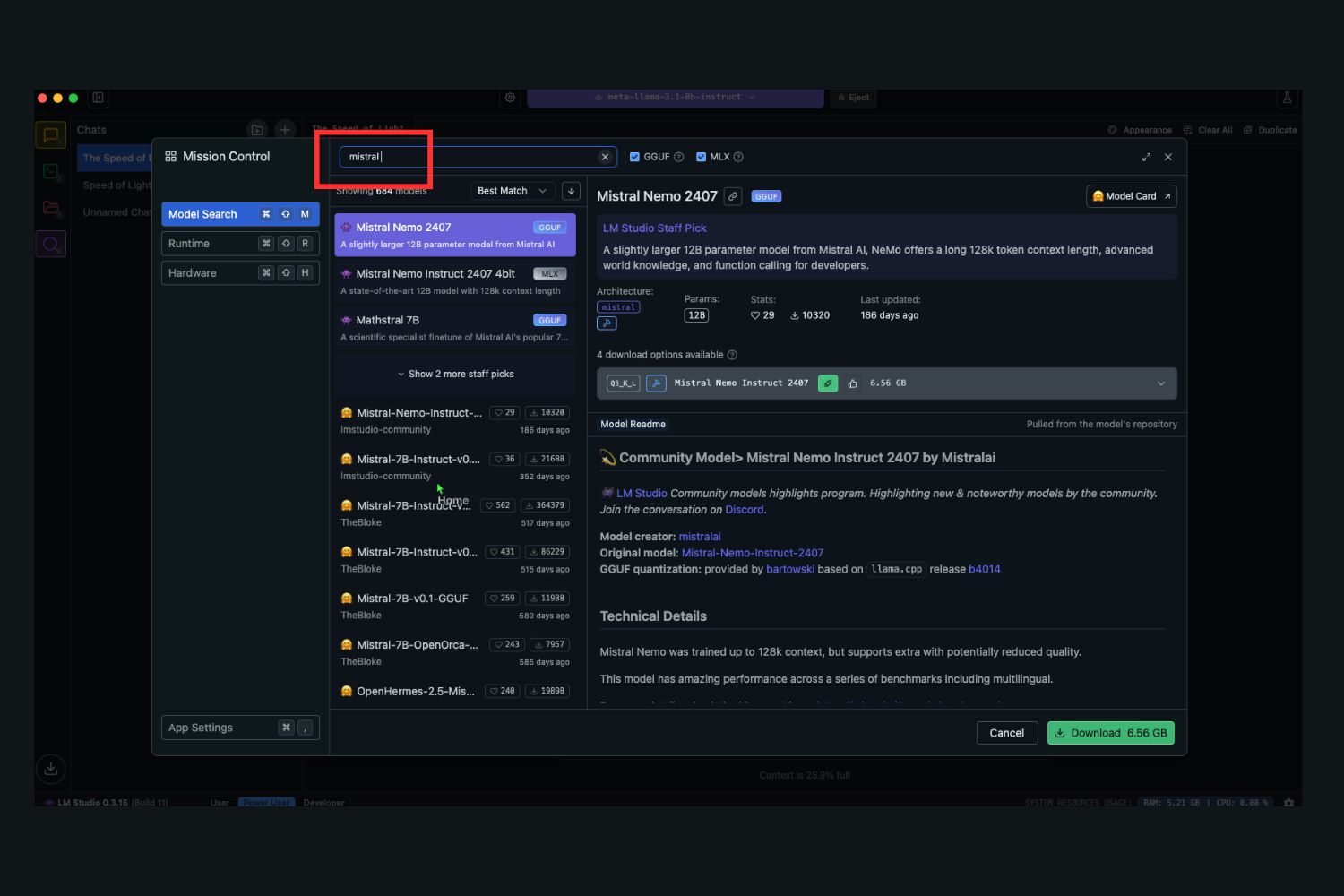Eject the loaded model
The height and width of the screenshot is (896, 1344).
coord(854,98)
